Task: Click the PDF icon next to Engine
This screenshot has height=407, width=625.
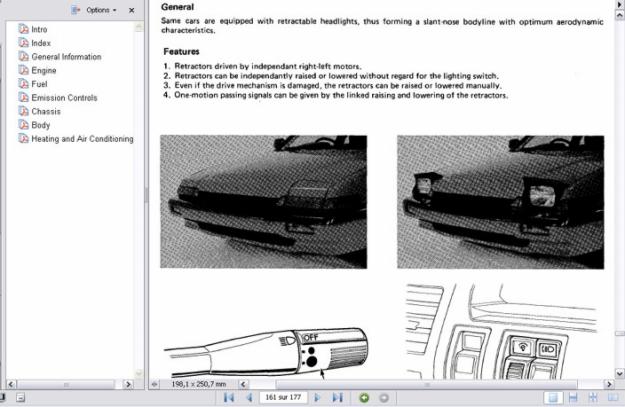Action: 24,70
